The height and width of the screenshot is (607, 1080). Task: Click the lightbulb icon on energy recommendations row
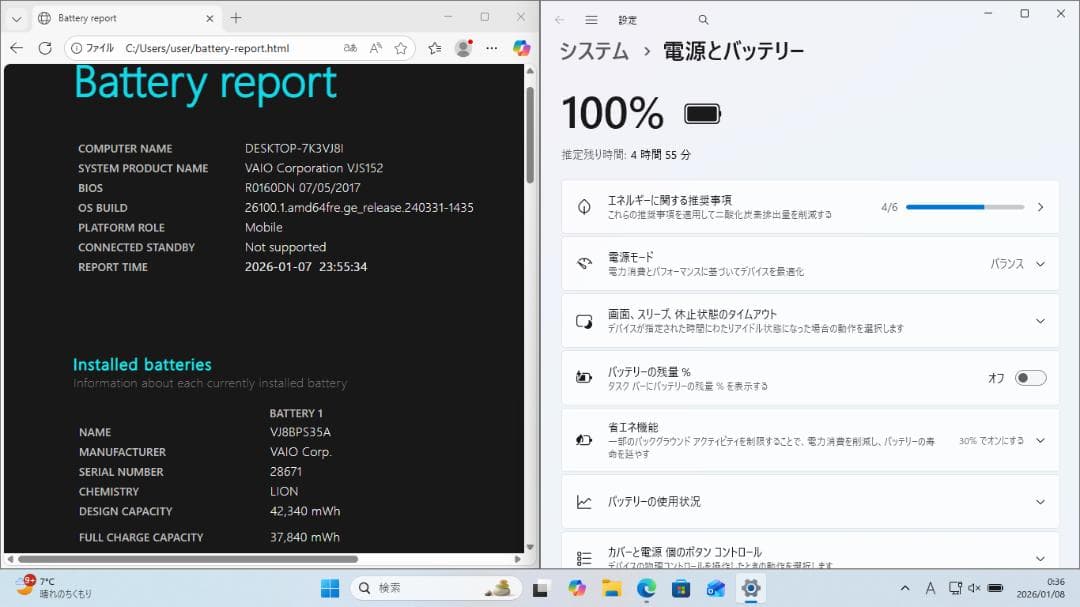pos(585,206)
